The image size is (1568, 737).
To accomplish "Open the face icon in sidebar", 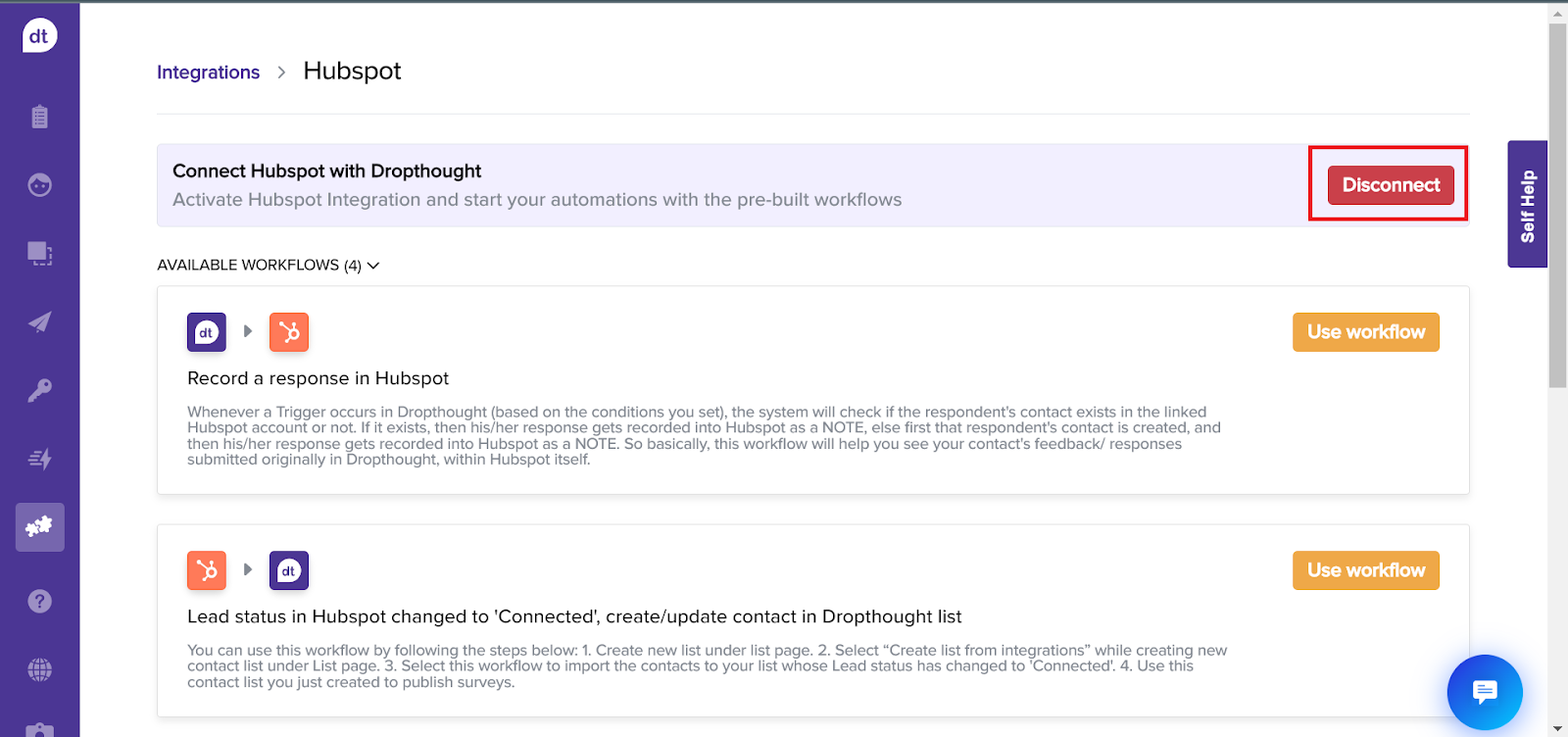I will [x=39, y=184].
